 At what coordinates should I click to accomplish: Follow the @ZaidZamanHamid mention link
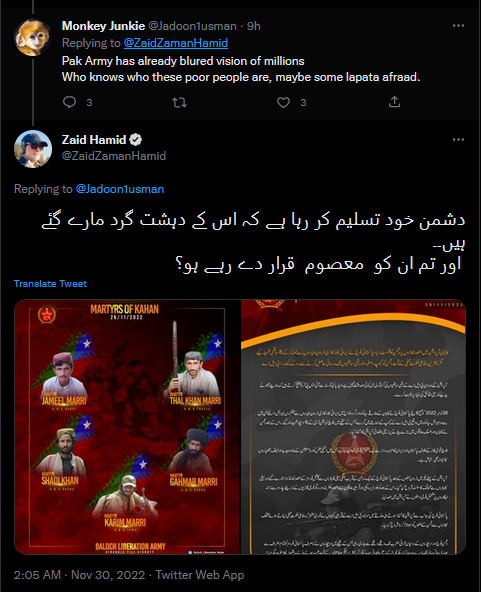pos(176,43)
